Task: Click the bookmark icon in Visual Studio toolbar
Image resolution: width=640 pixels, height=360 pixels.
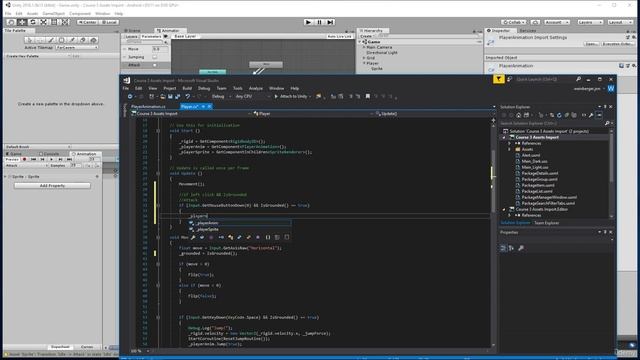Action: pyautogui.click(x=368, y=96)
